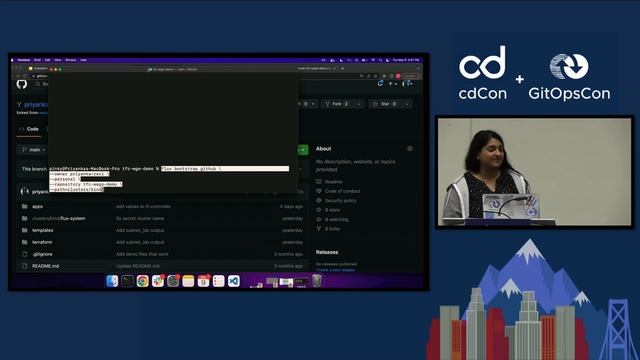Open the View menu in the menu bar
Image resolution: width=640 pixels, height=360 pixels.
[58, 60]
